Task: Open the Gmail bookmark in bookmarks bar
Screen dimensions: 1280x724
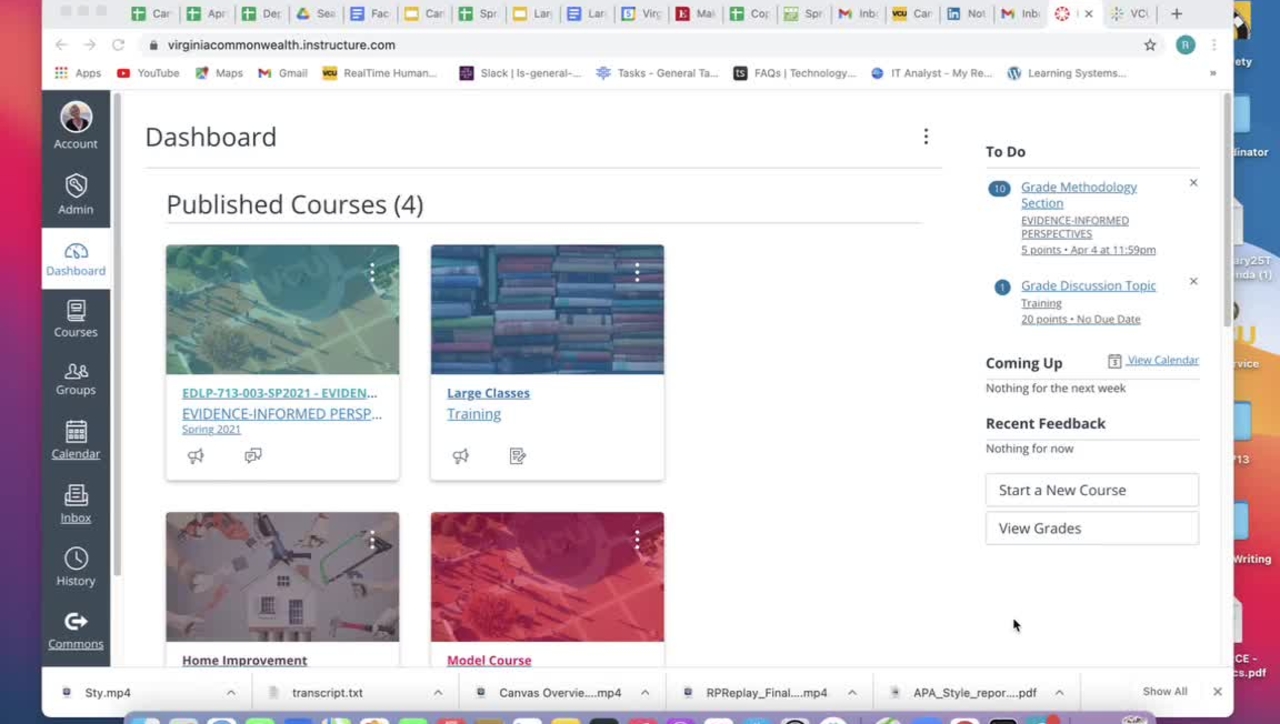Action: click(x=283, y=73)
